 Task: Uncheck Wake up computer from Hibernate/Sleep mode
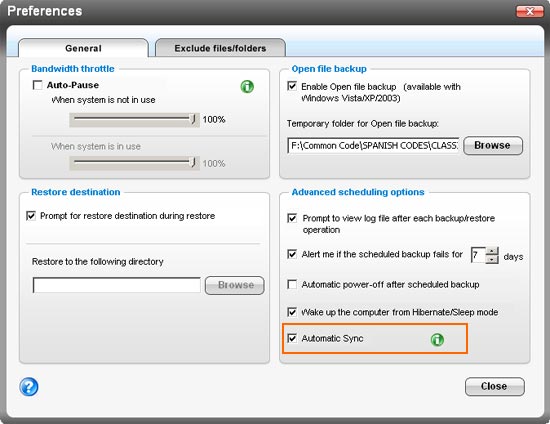pos(292,312)
